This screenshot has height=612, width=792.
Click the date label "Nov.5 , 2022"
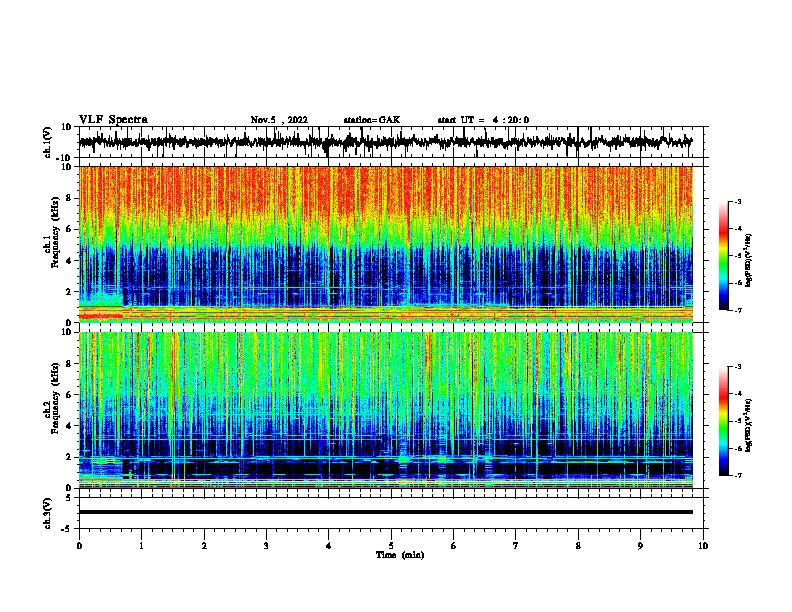pos(279,120)
